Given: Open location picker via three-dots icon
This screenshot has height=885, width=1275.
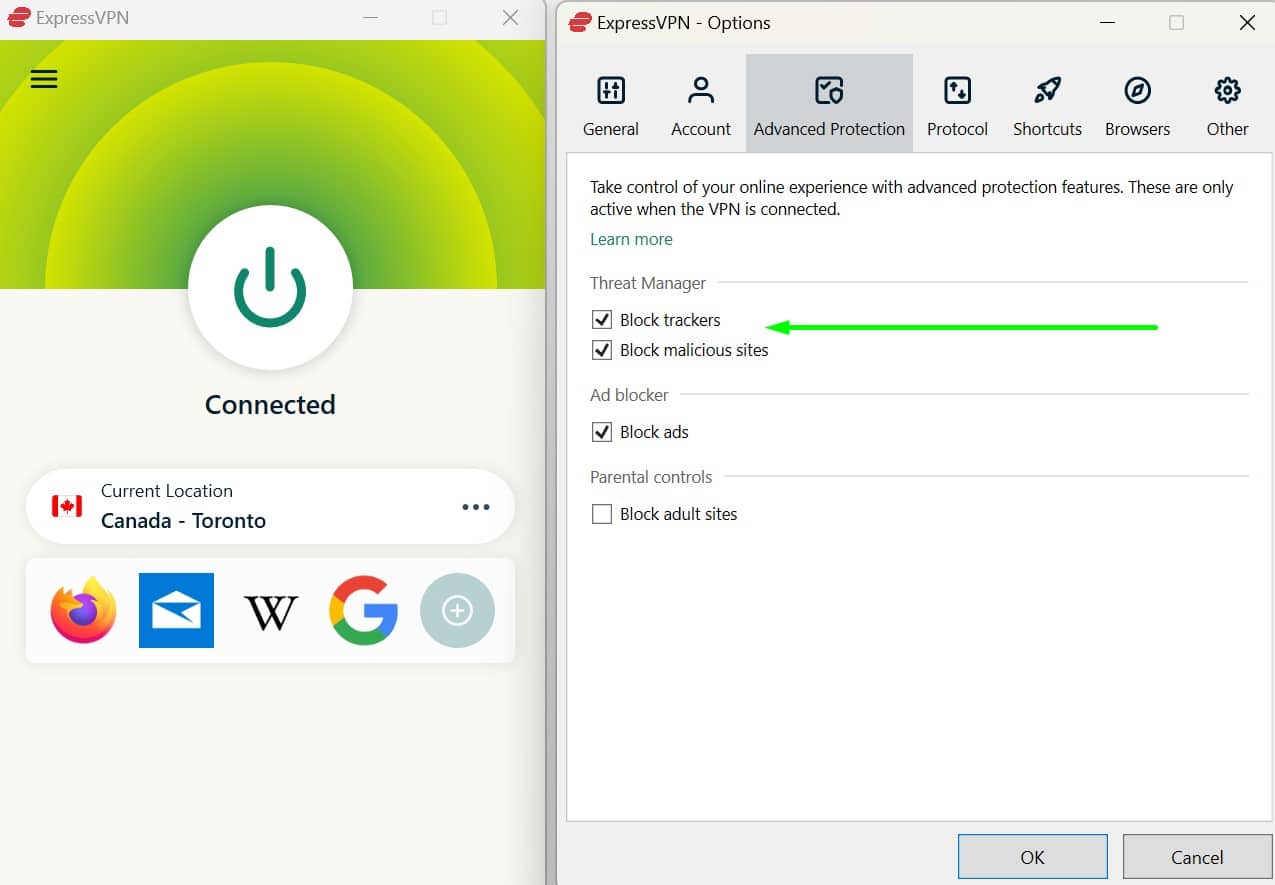Looking at the screenshot, I should (x=476, y=507).
